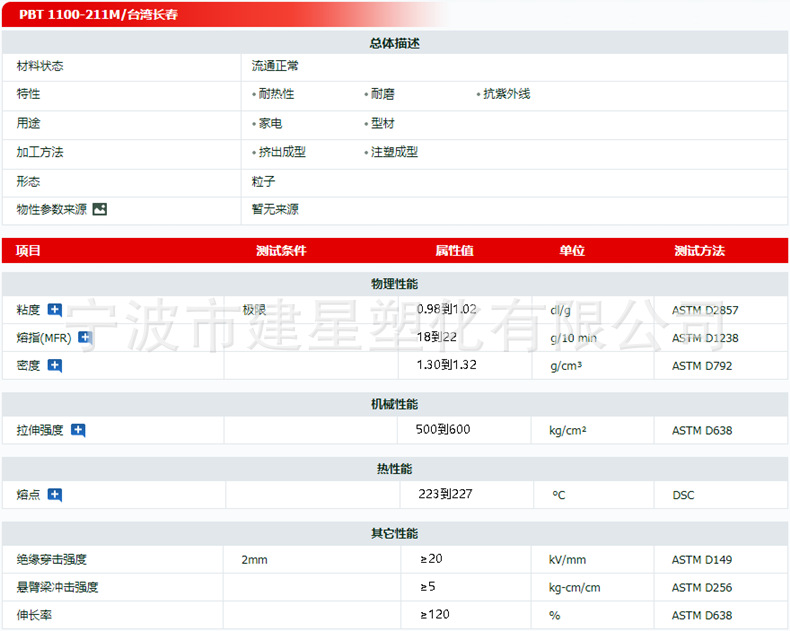Click the ASTM D149 test method
Image resolution: width=790 pixels, height=631 pixels.
pos(702,560)
